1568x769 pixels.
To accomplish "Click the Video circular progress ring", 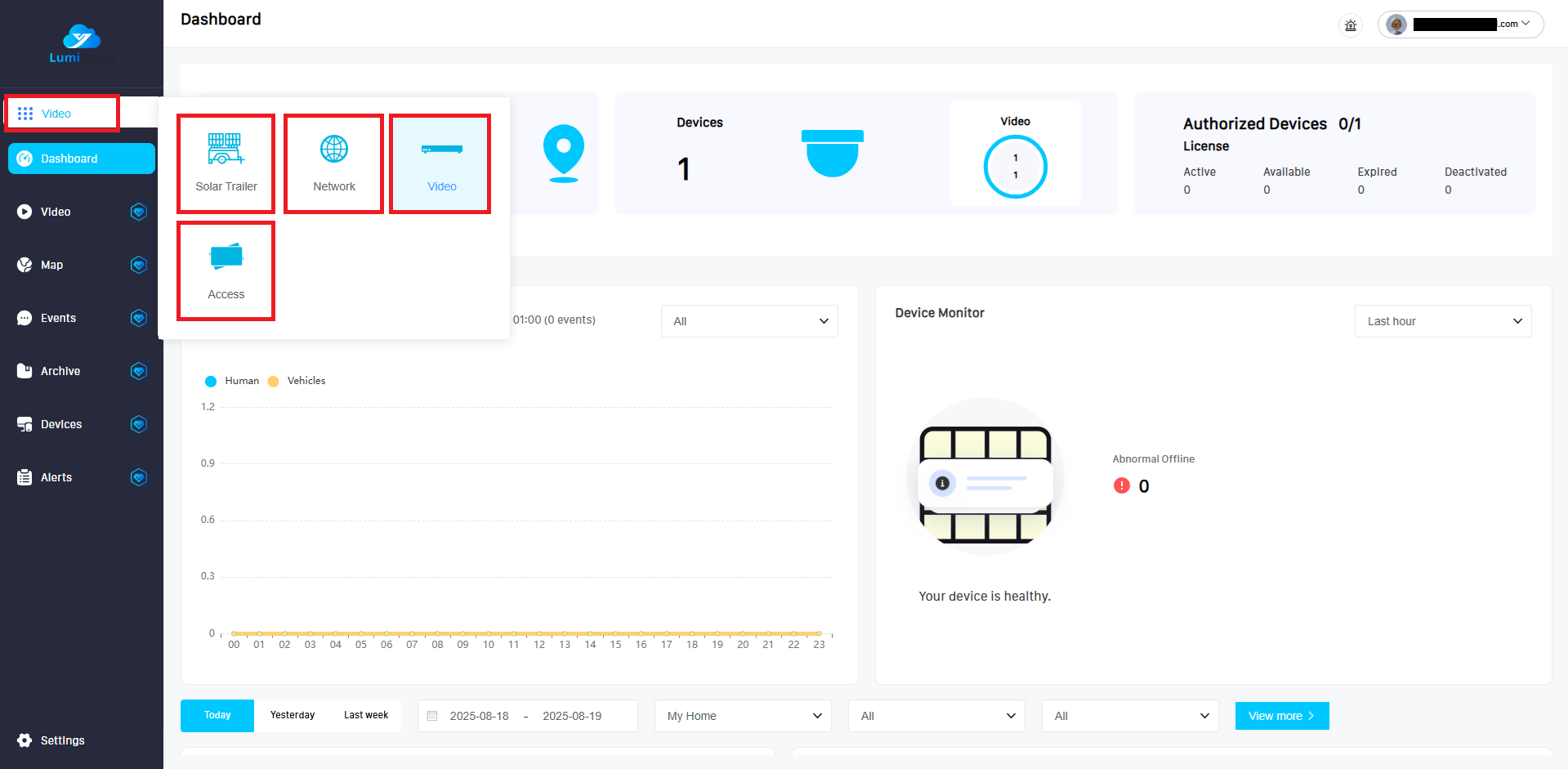I will [x=1015, y=167].
